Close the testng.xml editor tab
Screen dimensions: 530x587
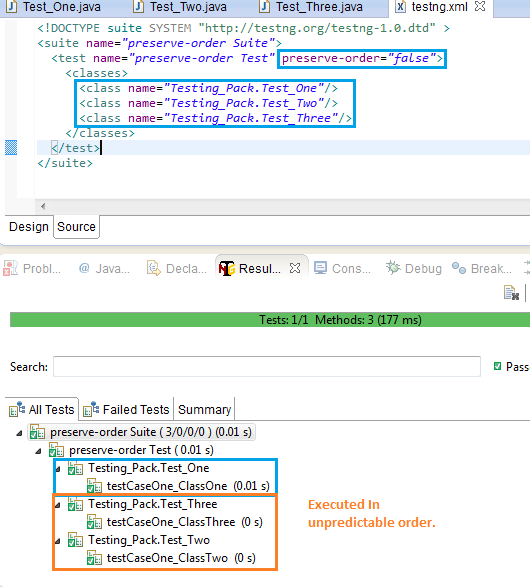click(x=480, y=6)
